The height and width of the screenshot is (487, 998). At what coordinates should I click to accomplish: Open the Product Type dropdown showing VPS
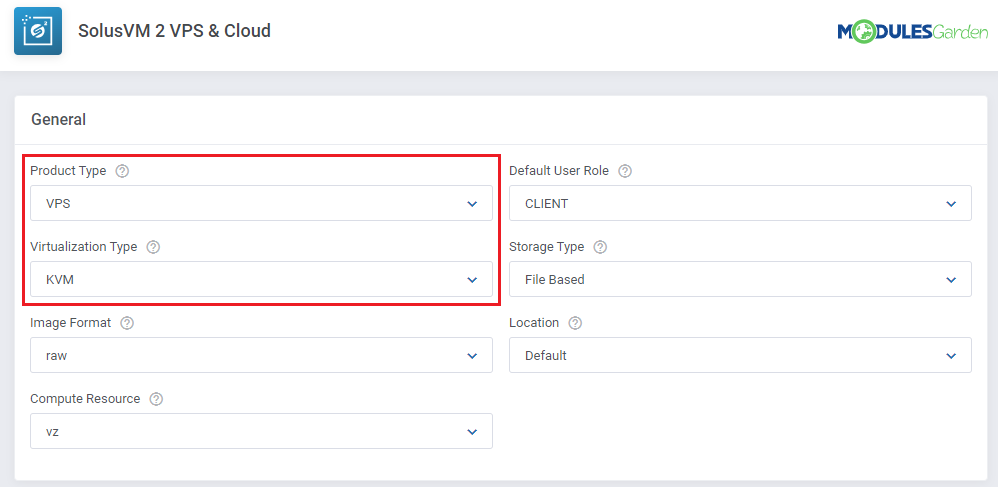coord(262,203)
